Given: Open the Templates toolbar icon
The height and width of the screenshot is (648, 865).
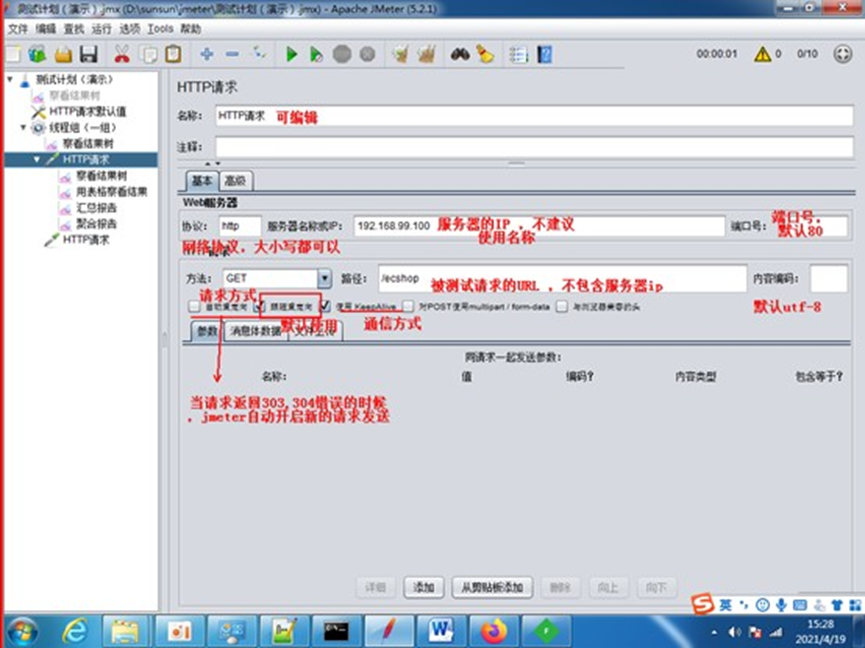Looking at the screenshot, I should 38,54.
